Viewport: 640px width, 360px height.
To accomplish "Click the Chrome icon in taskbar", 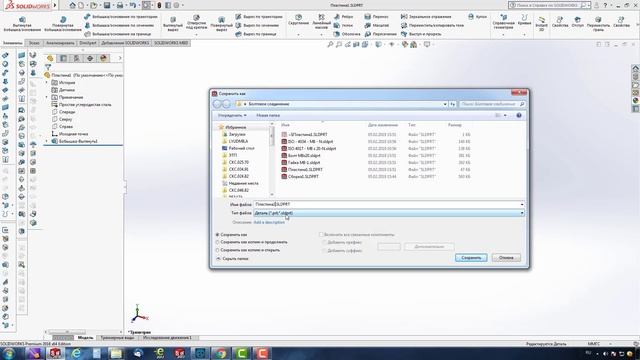I will [221, 353].
